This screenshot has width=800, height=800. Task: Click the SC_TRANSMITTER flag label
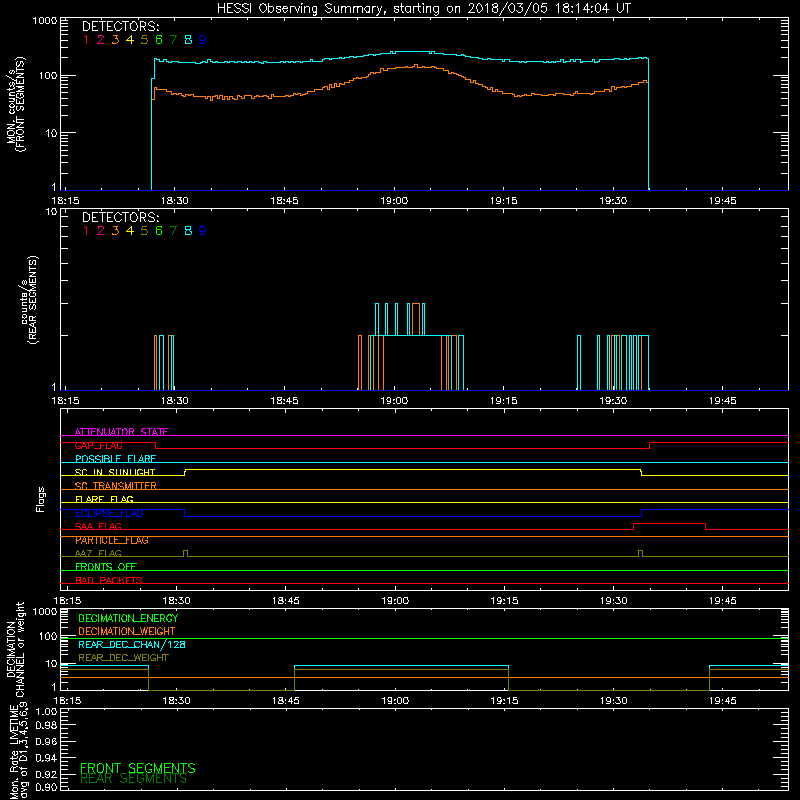(x=115, y=486)
